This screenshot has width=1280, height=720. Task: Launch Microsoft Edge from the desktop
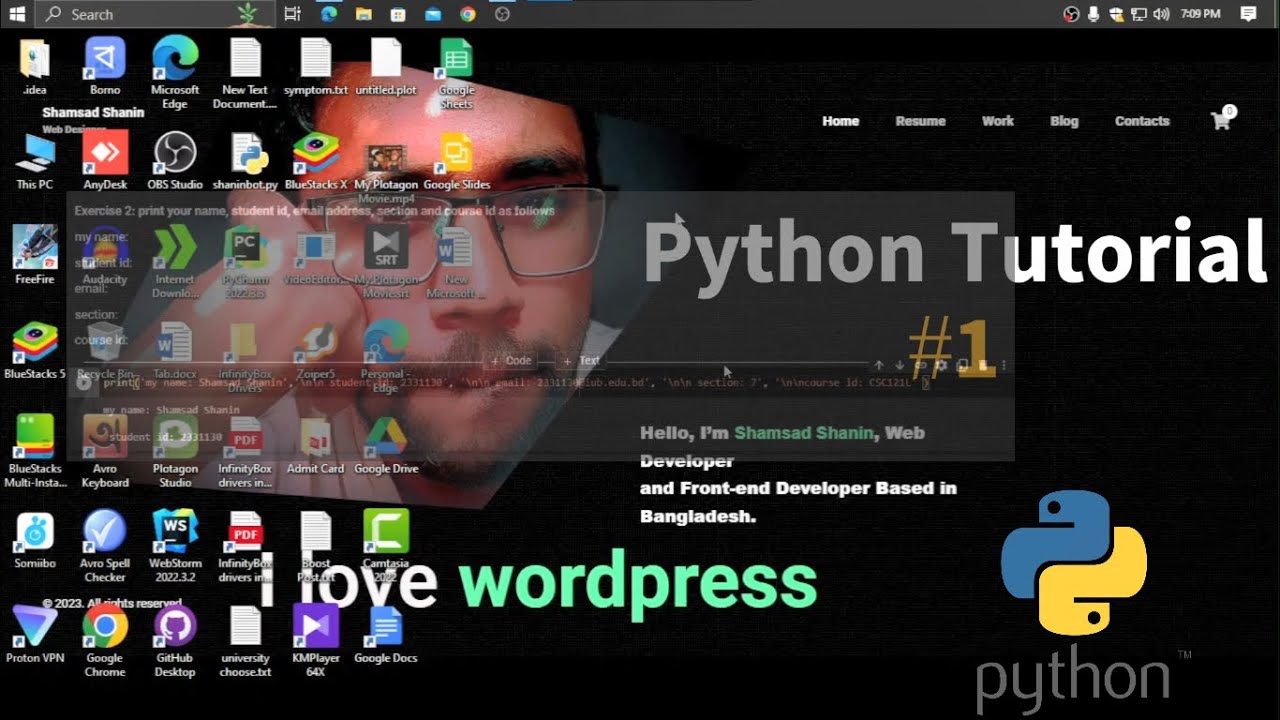(175, 72)
